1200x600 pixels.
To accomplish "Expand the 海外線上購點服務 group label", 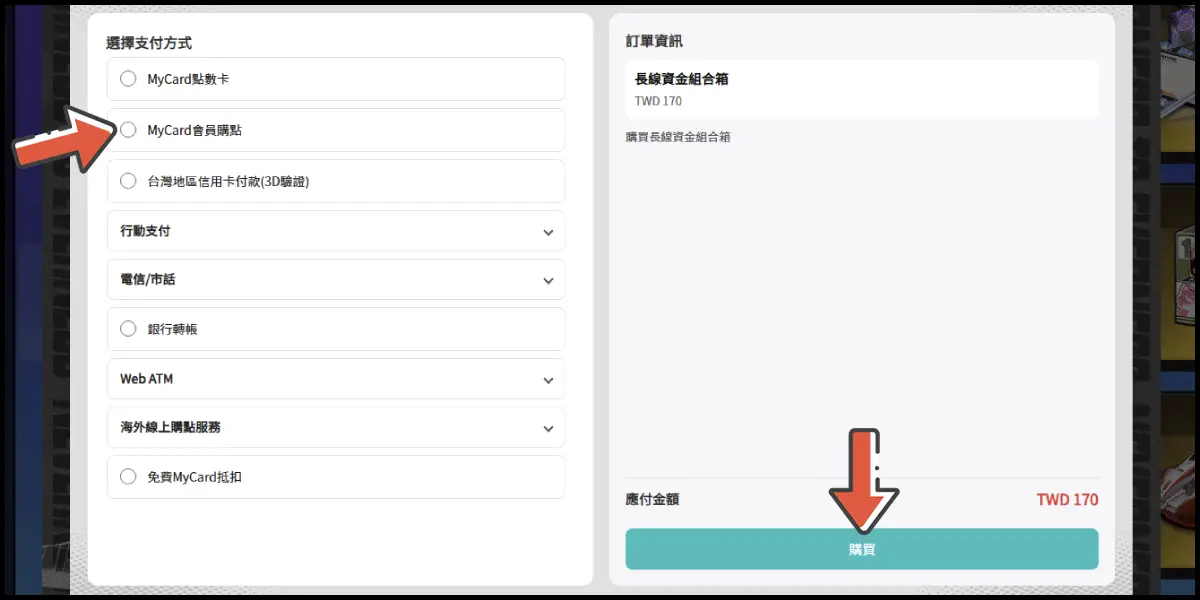I will point(171,427).
